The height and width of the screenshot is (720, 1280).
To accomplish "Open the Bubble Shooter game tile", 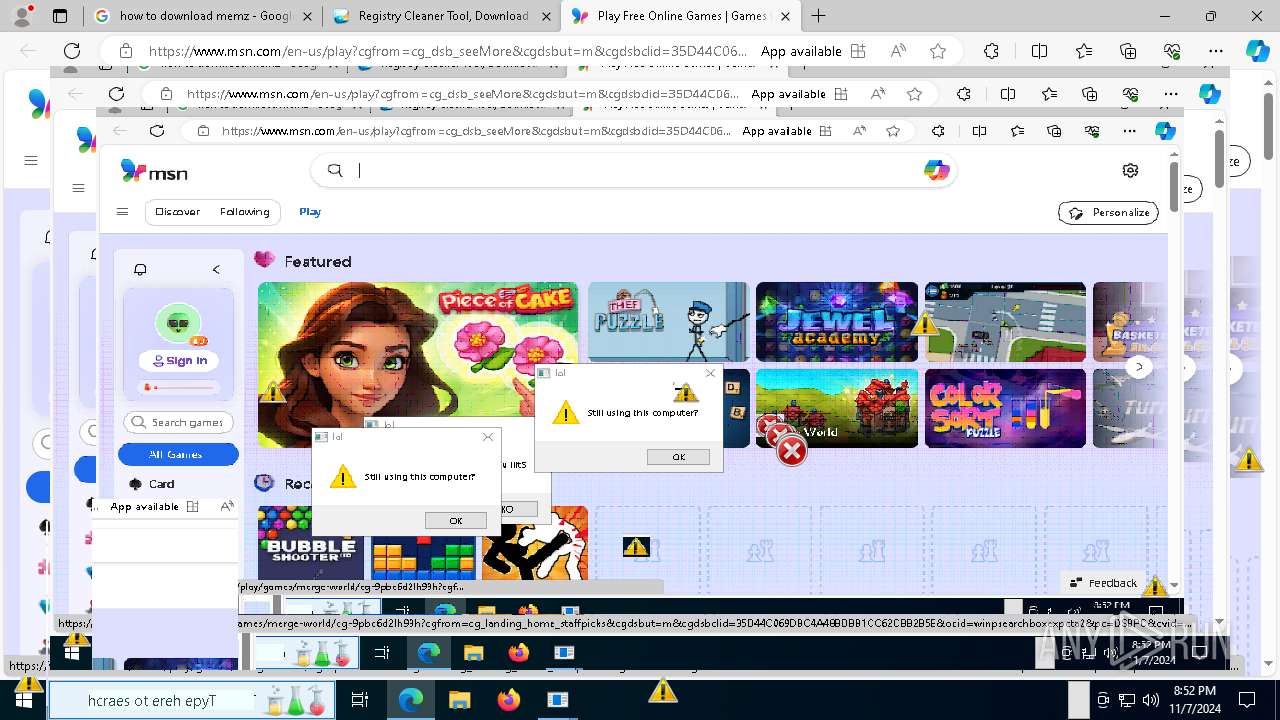I will [x=311, y=543].
